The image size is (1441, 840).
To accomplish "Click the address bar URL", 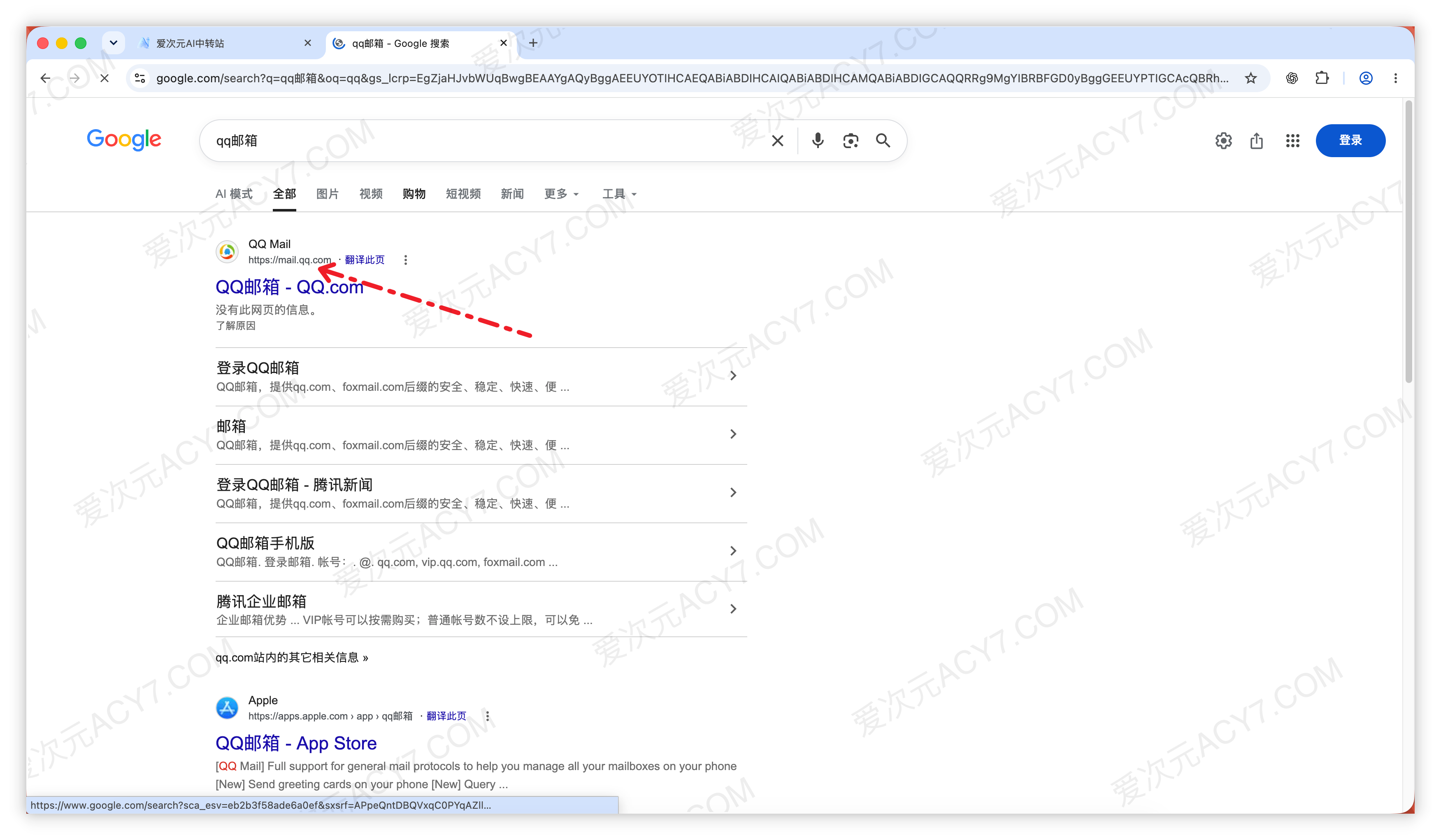I will (x=692, y=78).
